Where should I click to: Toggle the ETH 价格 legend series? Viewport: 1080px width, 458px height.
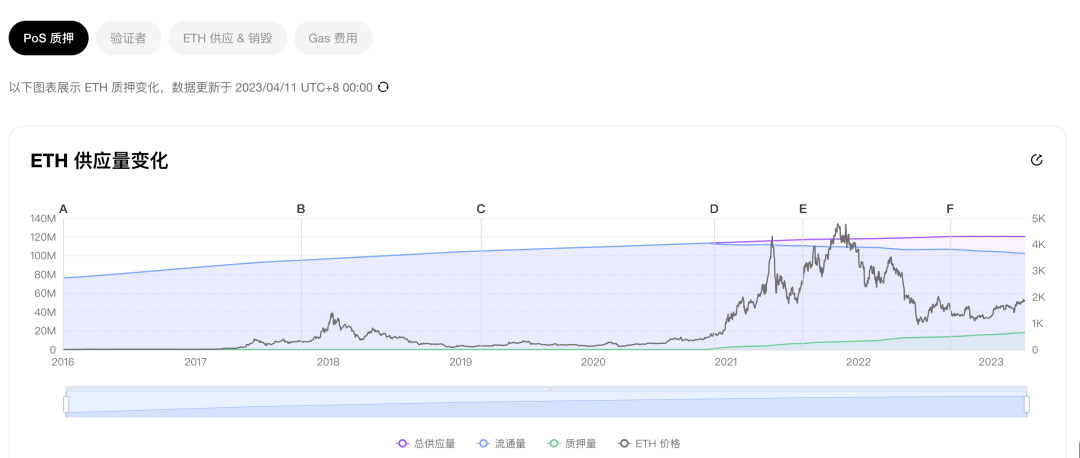649,443
